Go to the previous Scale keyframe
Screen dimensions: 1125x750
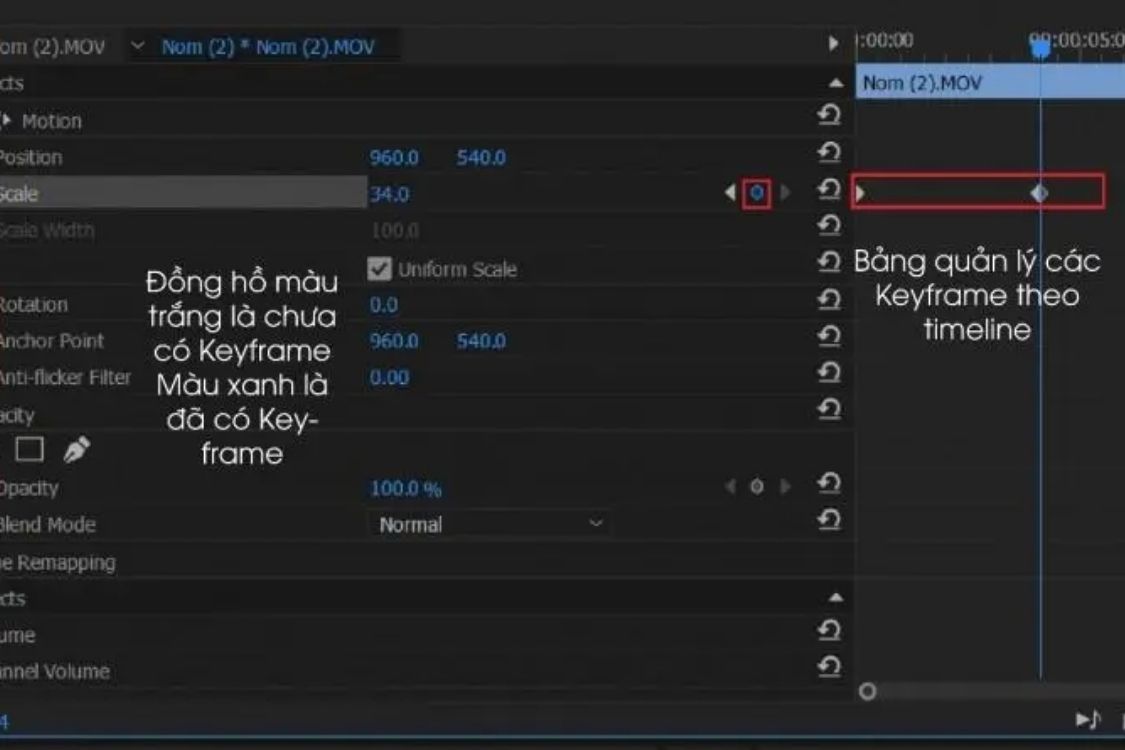(730, 192)
